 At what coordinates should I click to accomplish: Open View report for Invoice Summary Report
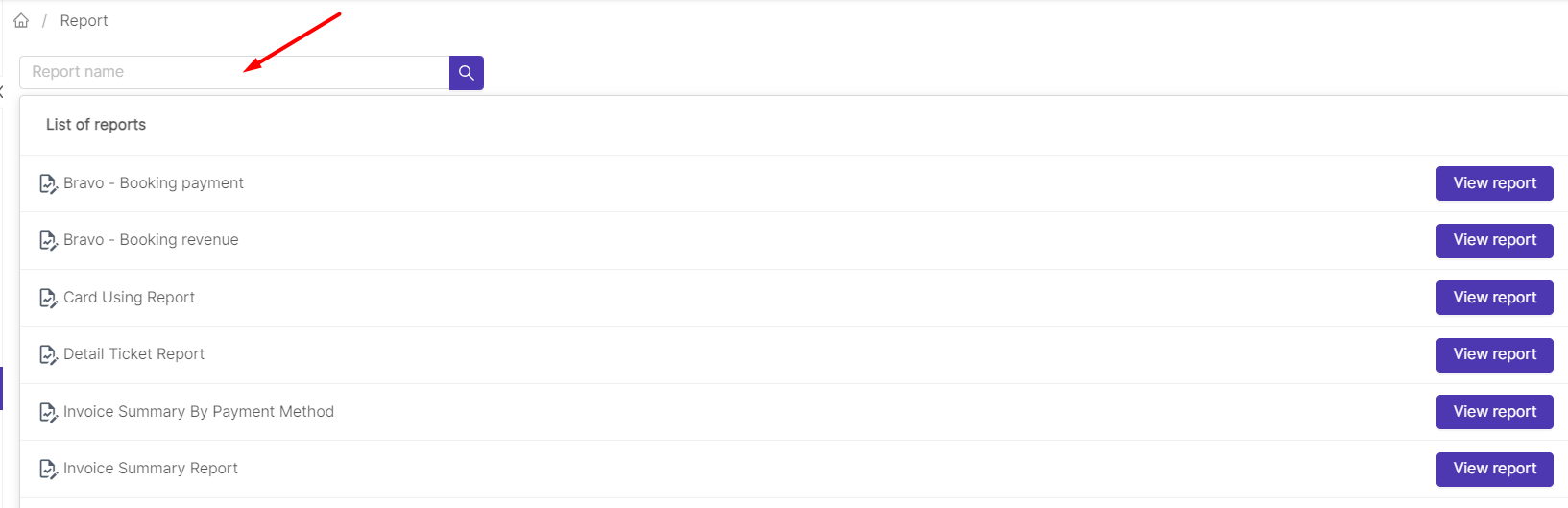click(x=1494, y=469)
